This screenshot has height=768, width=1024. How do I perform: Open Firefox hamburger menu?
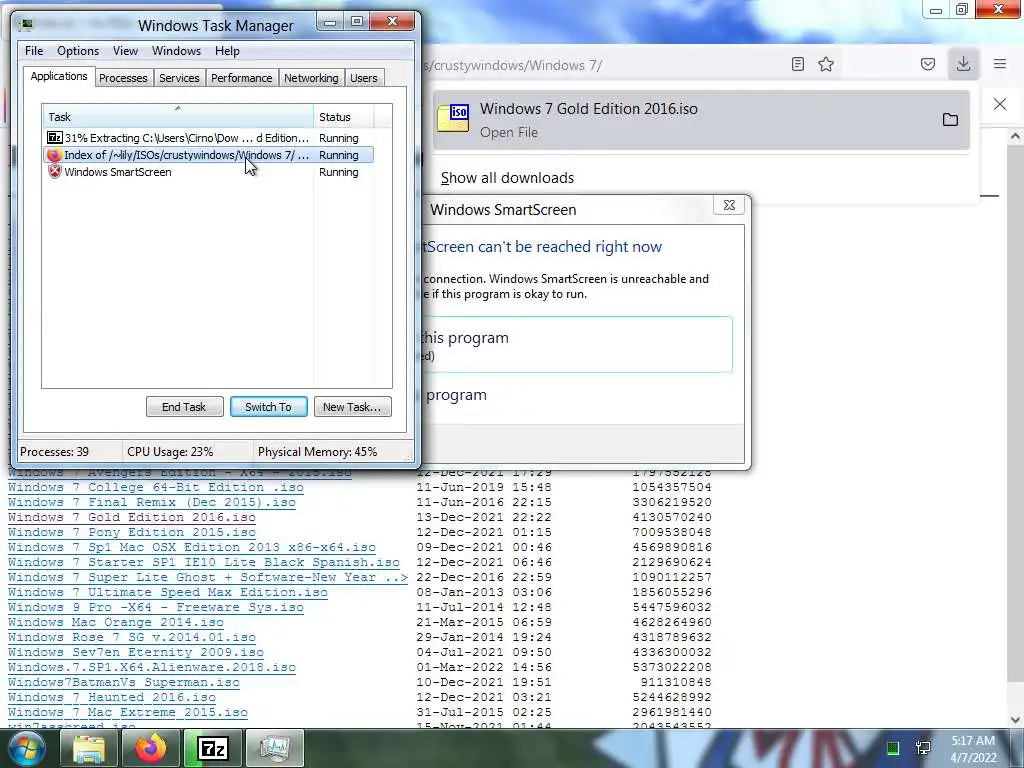click(x=1000, y=64)
